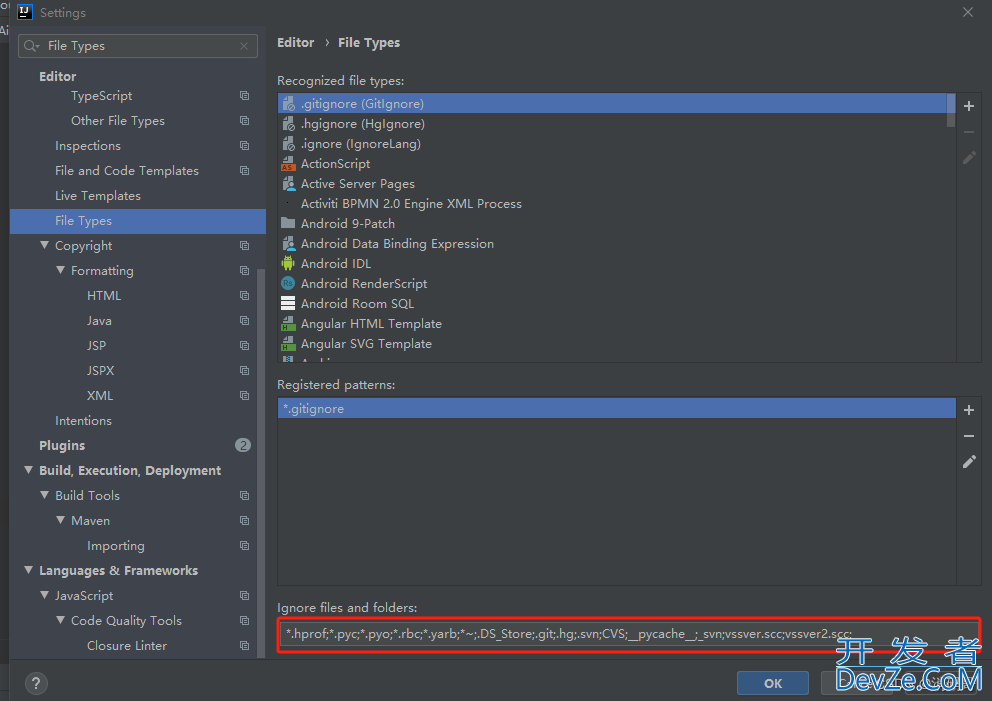992x701 pixels.
Task: Collapse the Copyright tree node
Action: point(44,245)
